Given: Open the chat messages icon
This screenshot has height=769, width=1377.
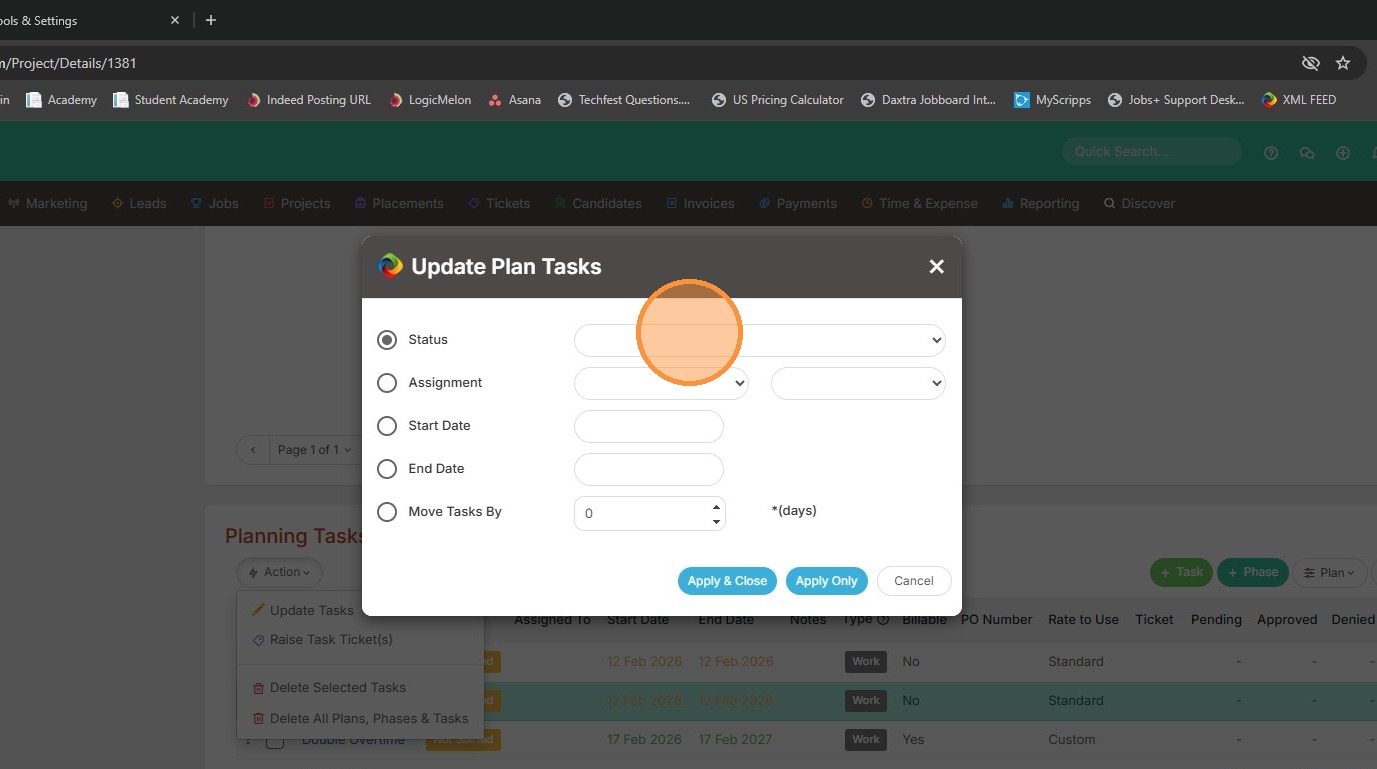Looking at the screenshot, I should [1307, 153].
